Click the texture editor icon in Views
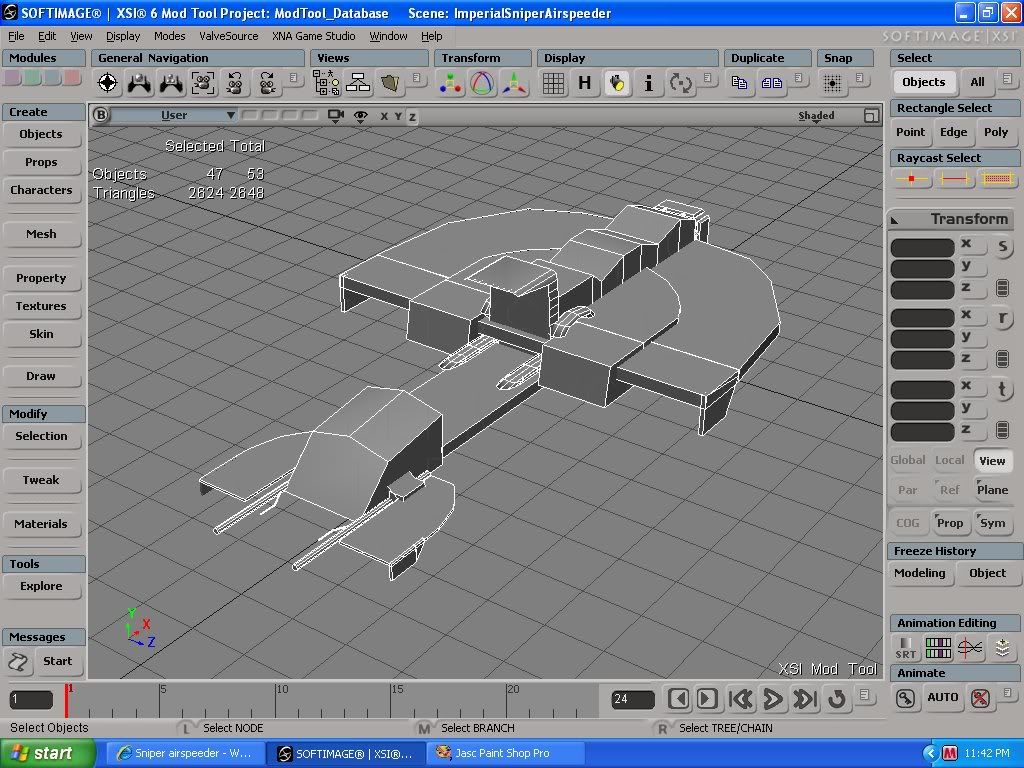1024x768 pixels. 390,83
